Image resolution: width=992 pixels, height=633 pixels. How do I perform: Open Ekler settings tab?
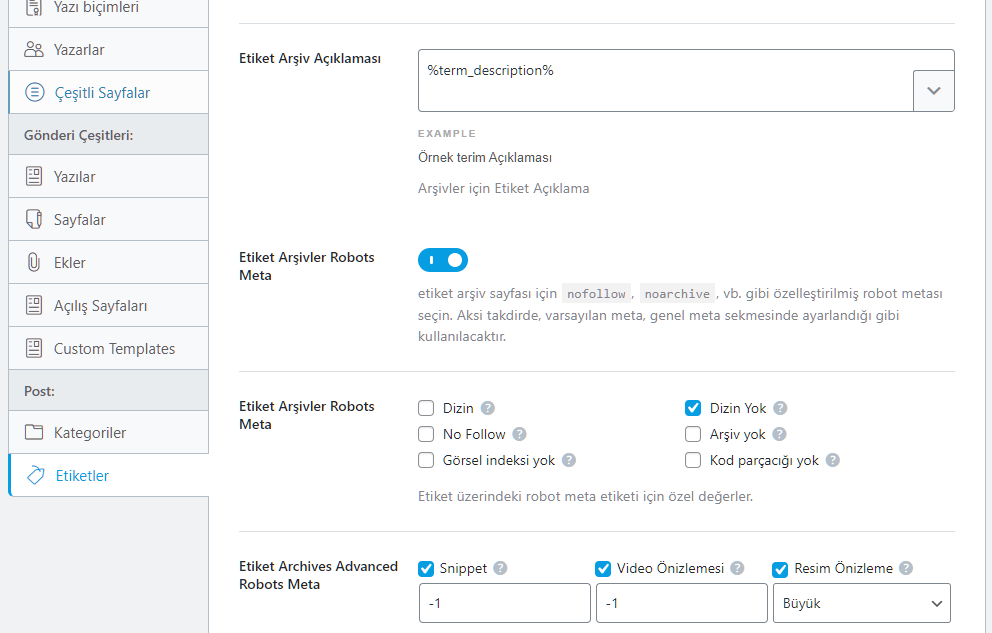[108, 262]
